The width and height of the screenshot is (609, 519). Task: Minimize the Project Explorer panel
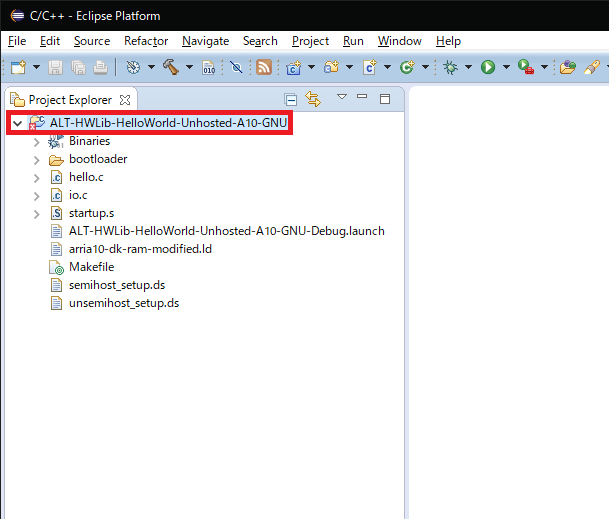[x=363, y=98]
